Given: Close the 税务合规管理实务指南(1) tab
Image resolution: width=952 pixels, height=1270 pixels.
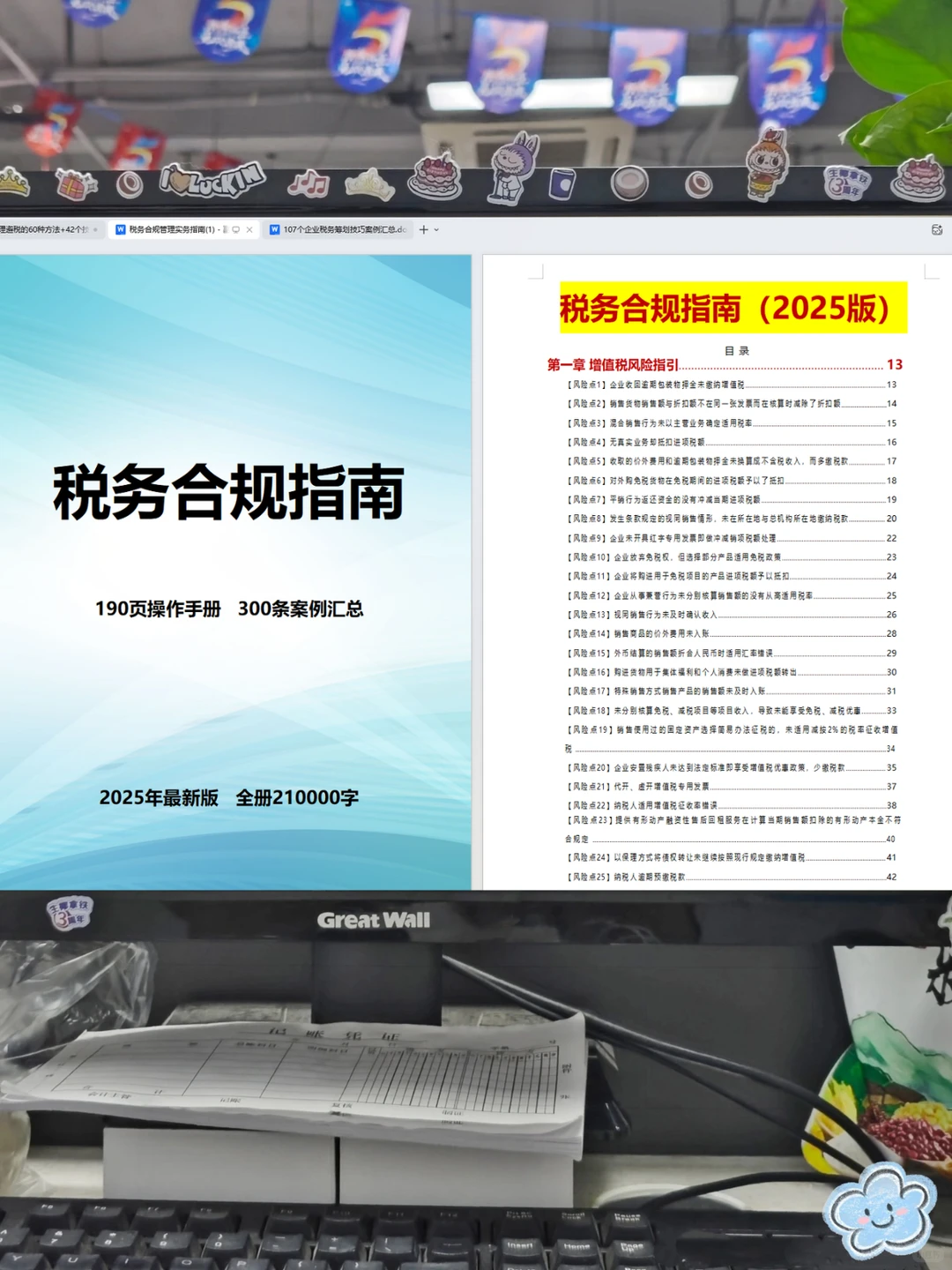Looking at the screenshot, I should pyautogui.click(x=249, y=229).
